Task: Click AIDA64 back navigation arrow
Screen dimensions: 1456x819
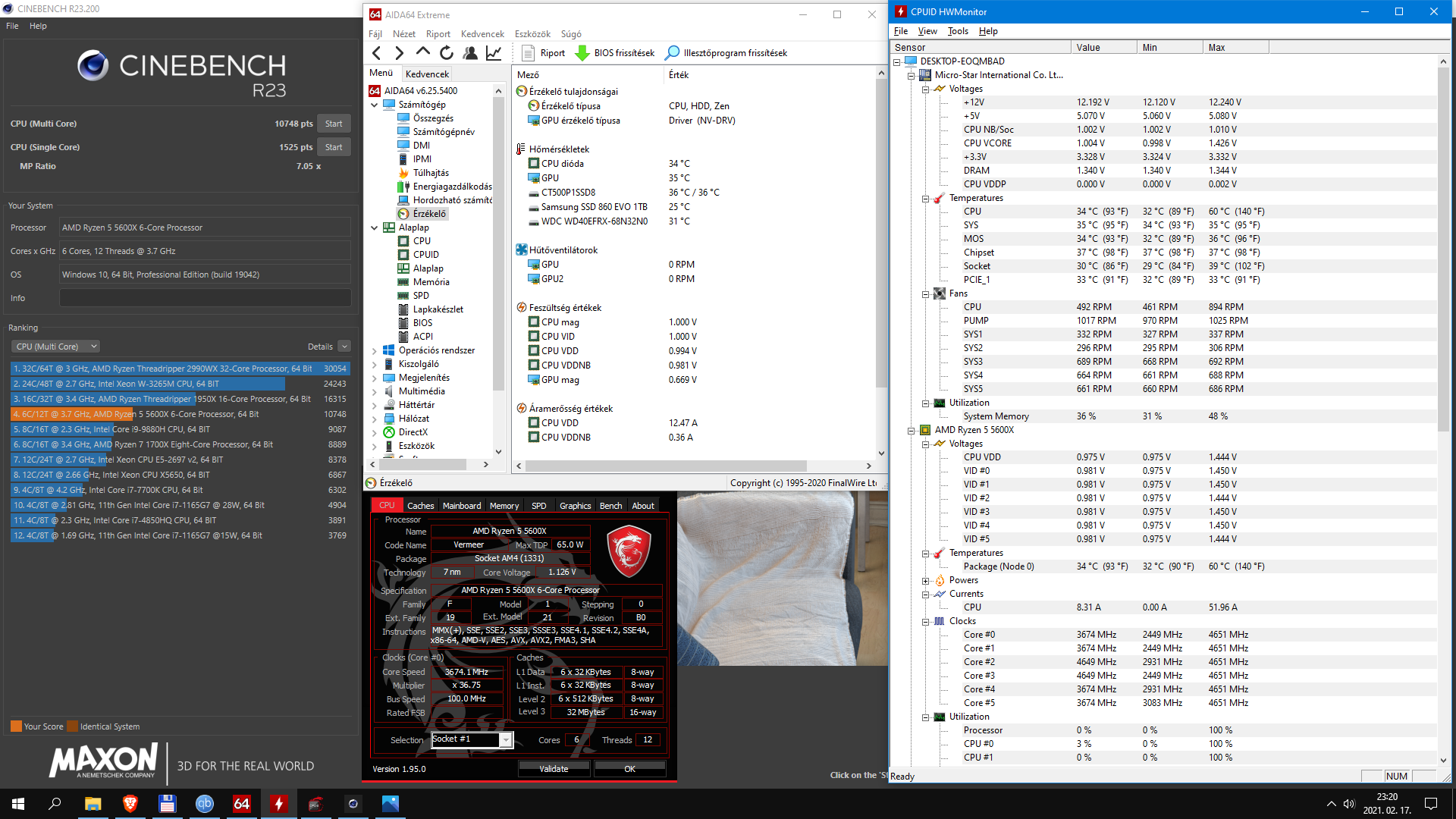Action: (377, 53)
